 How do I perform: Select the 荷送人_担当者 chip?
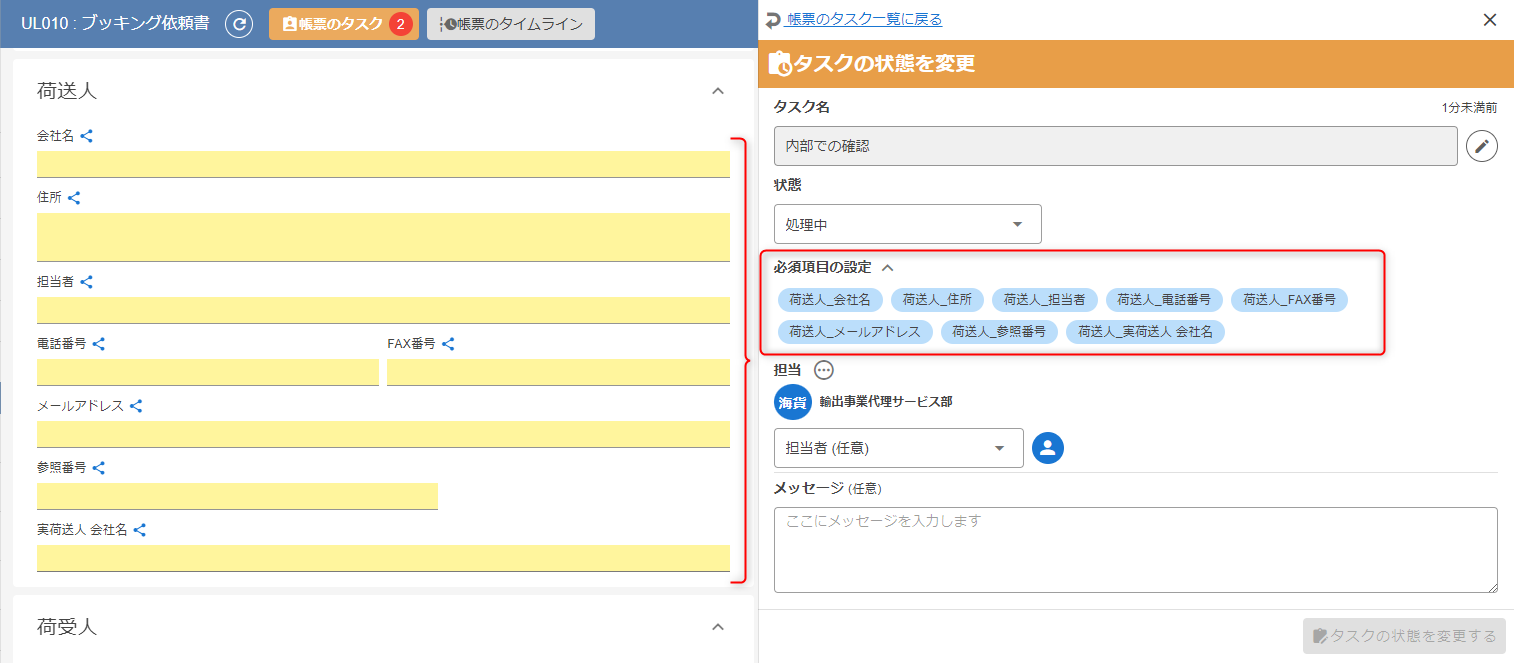click(x=1044, y=300)
